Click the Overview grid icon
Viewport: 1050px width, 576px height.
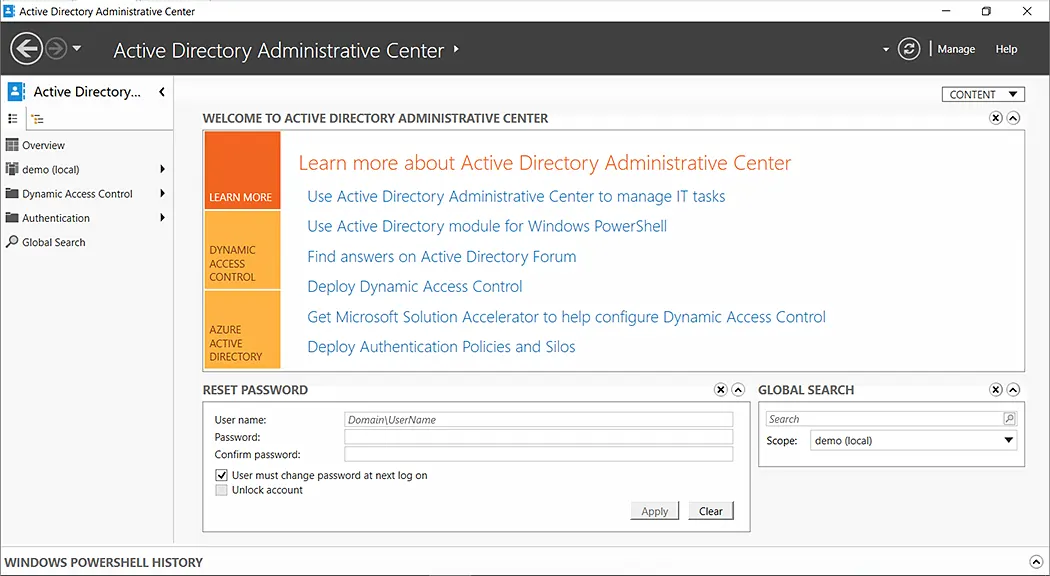click(12, 145)
